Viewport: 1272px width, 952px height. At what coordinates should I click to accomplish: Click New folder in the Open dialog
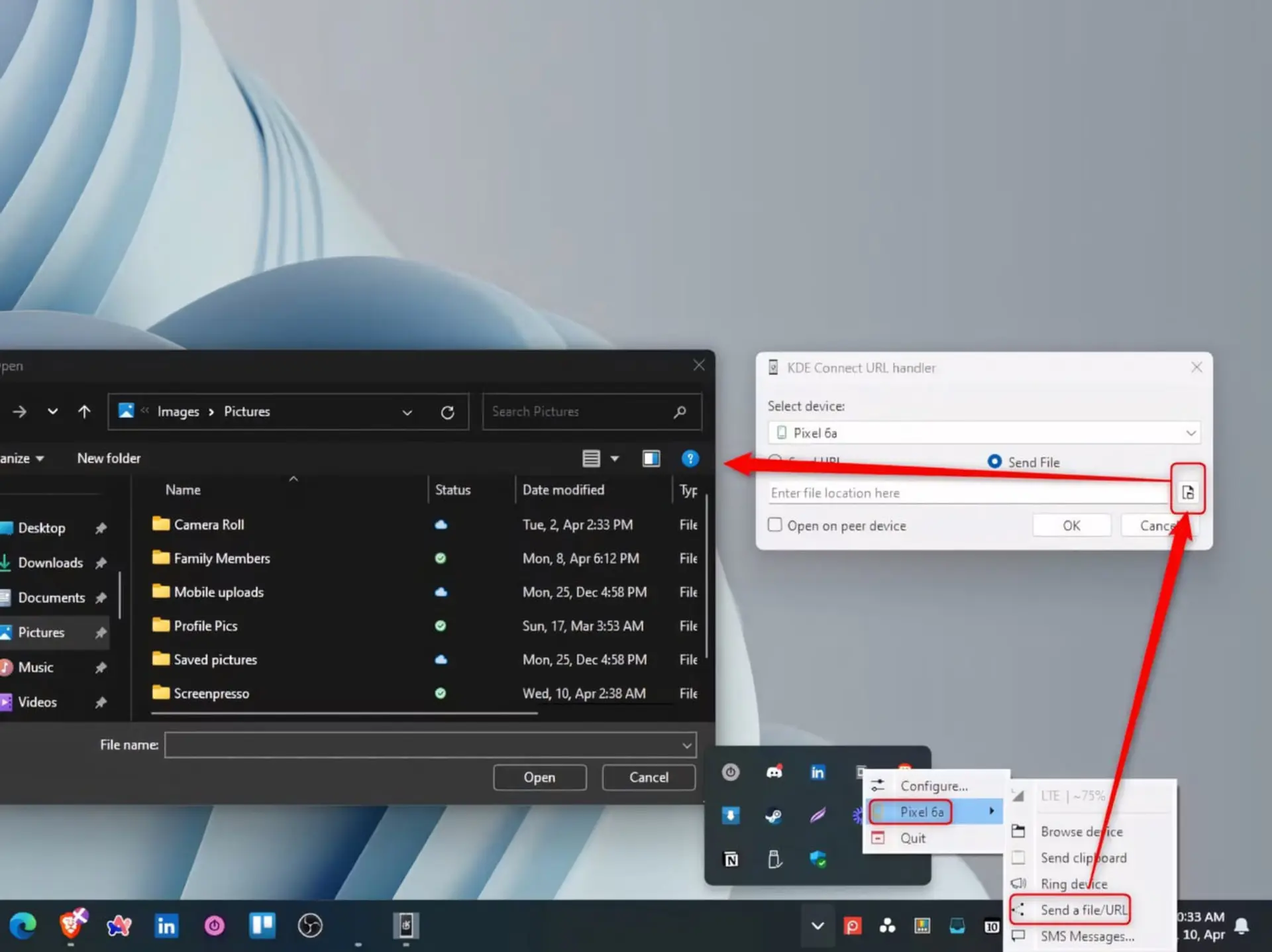(109, 458)
